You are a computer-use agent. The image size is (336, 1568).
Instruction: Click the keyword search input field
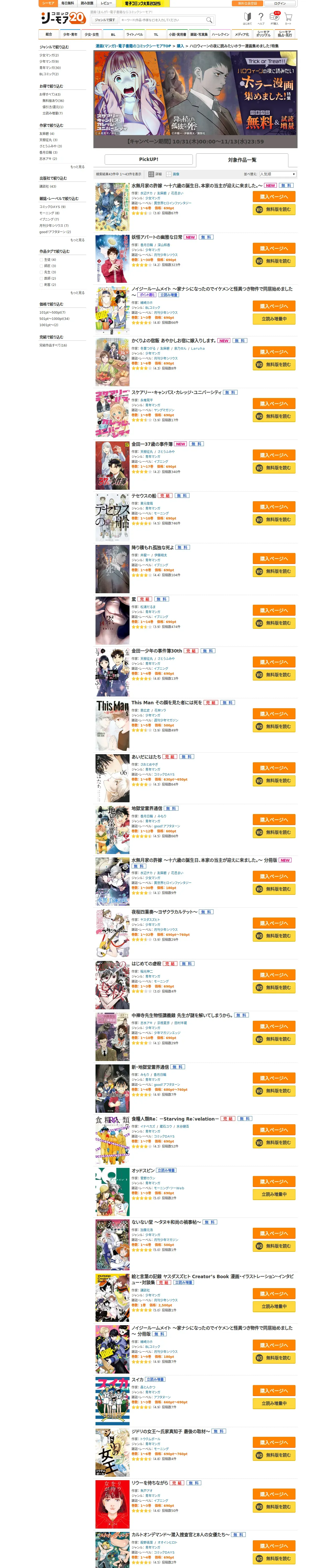pos(156,20)
